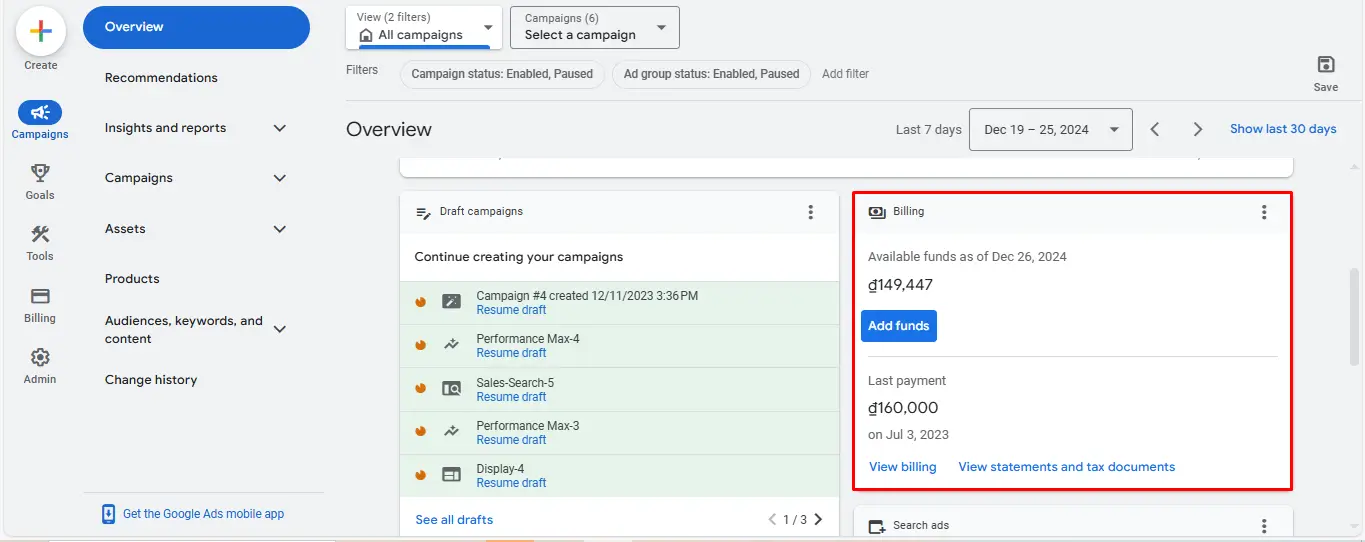This screenshot has width=1365, height=542.
Task: Click the Last 7 days label
Action: (928, 130)
